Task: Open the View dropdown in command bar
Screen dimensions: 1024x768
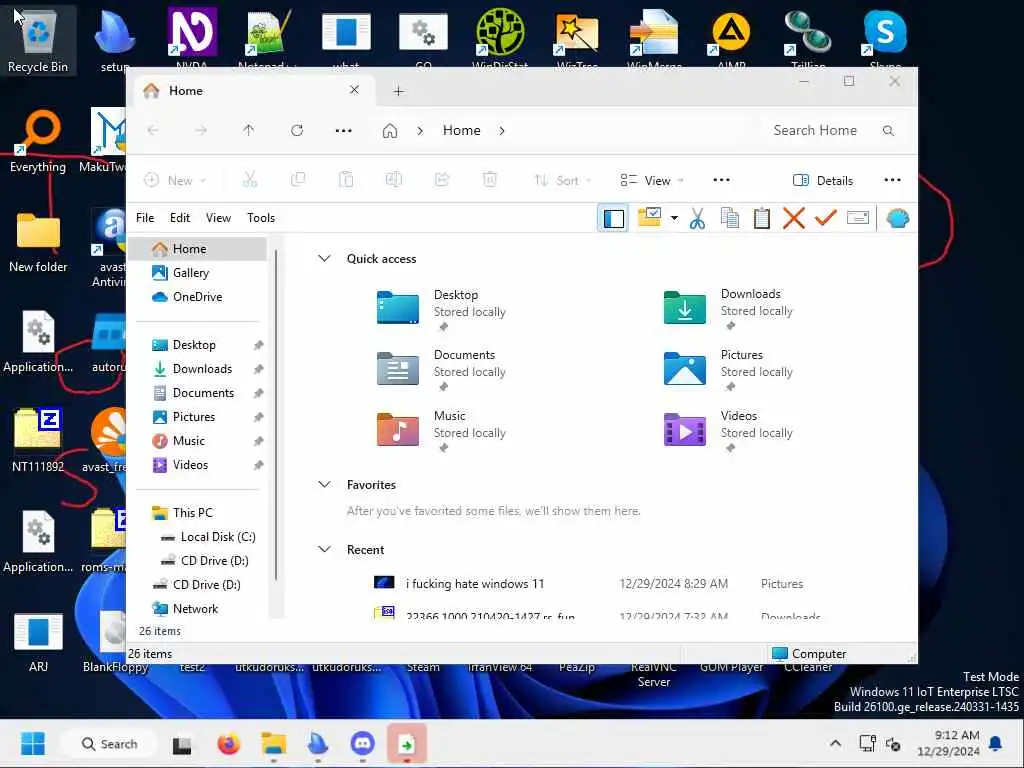Action: (651, 180)
